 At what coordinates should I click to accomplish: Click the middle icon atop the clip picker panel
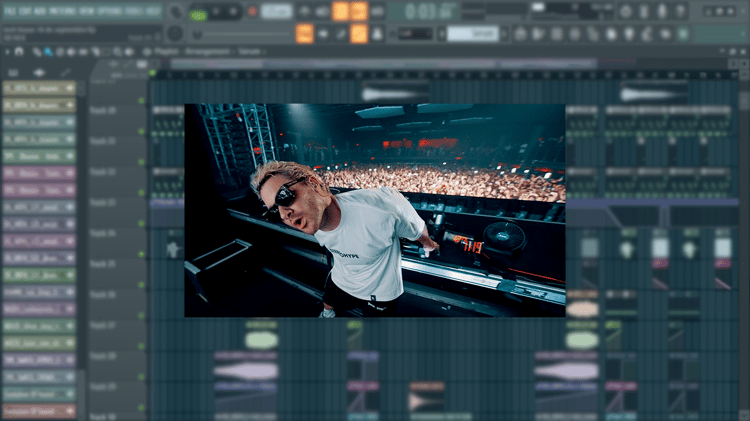pos(39,73)
